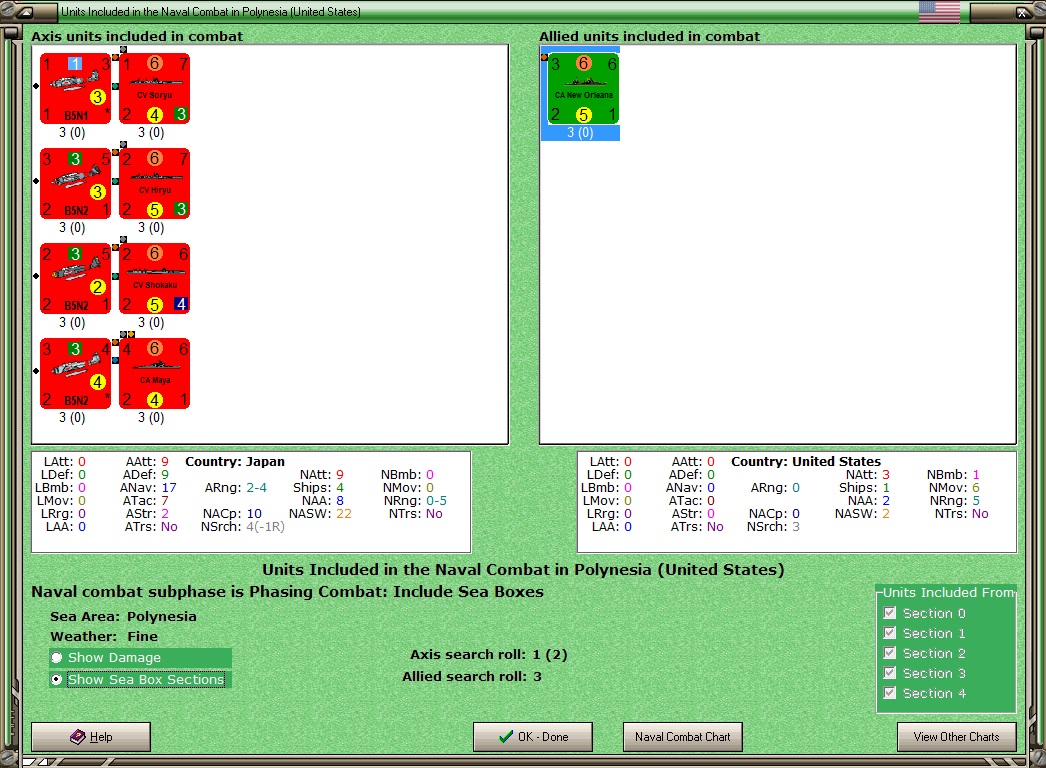Click the window system menu icon in title bar
Viewport: 1046px width, 768px height.
point(25,12)
